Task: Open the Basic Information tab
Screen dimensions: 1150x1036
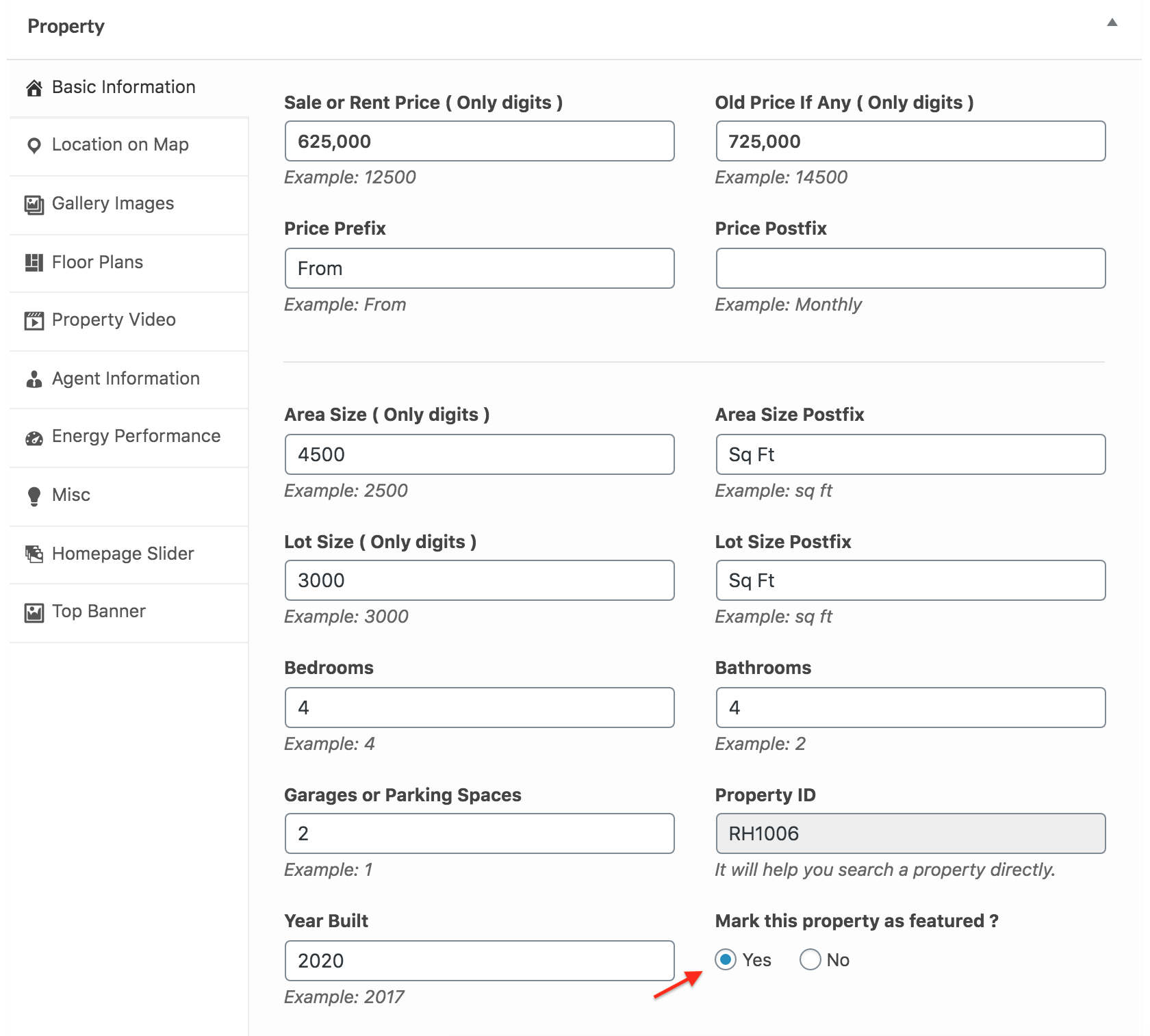Action: coord(129,88)
